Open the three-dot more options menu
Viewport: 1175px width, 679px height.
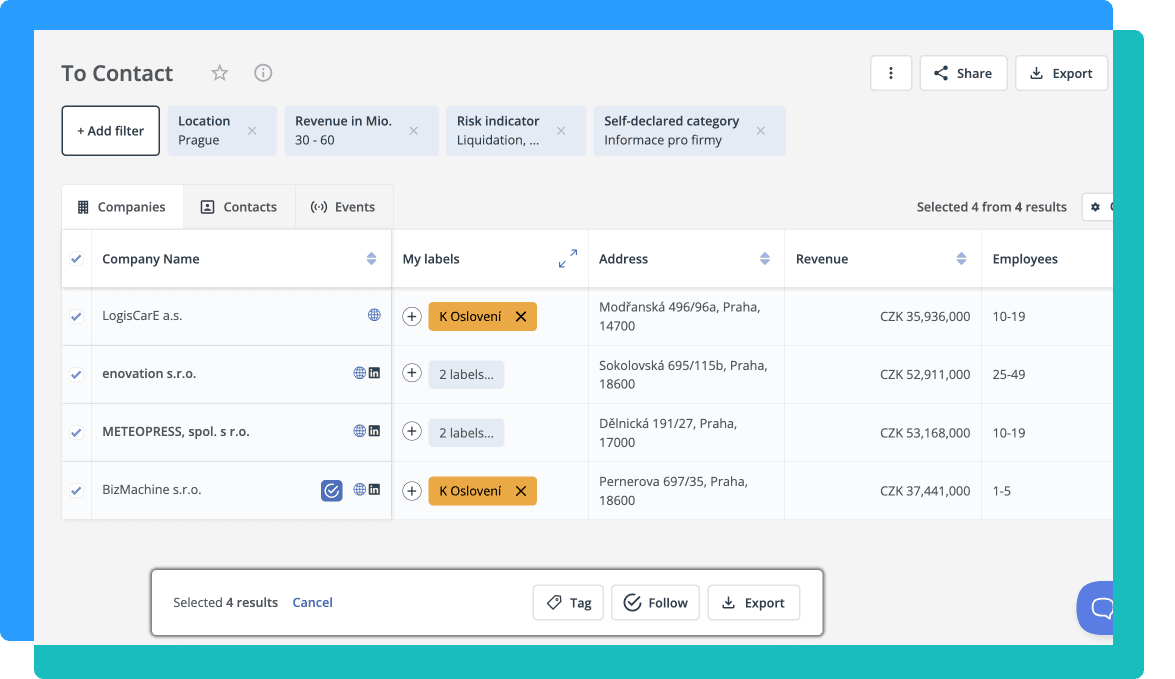(x=891, y=73)
